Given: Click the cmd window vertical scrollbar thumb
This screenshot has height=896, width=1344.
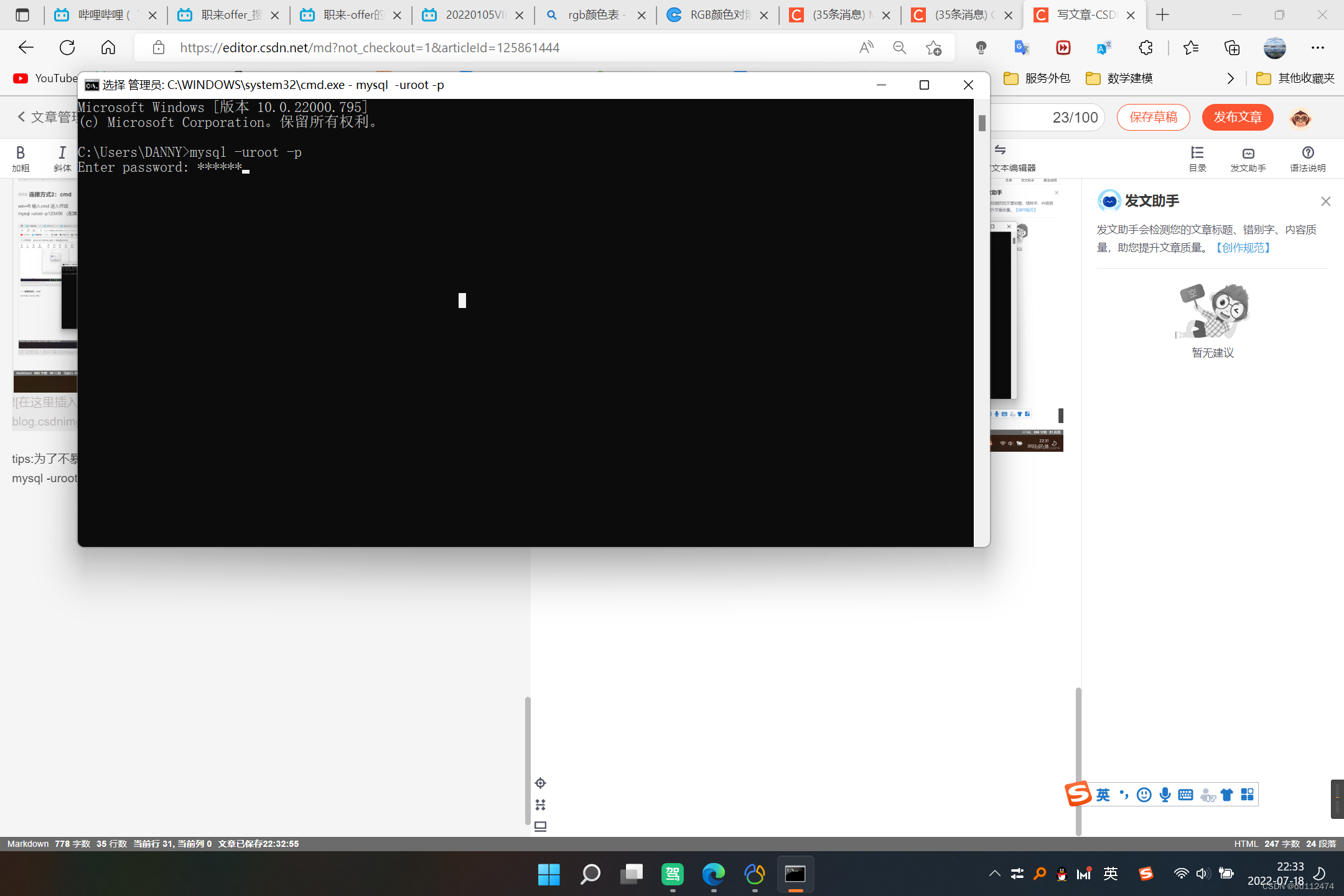Looking at the screenshot, I should [982, 123].
